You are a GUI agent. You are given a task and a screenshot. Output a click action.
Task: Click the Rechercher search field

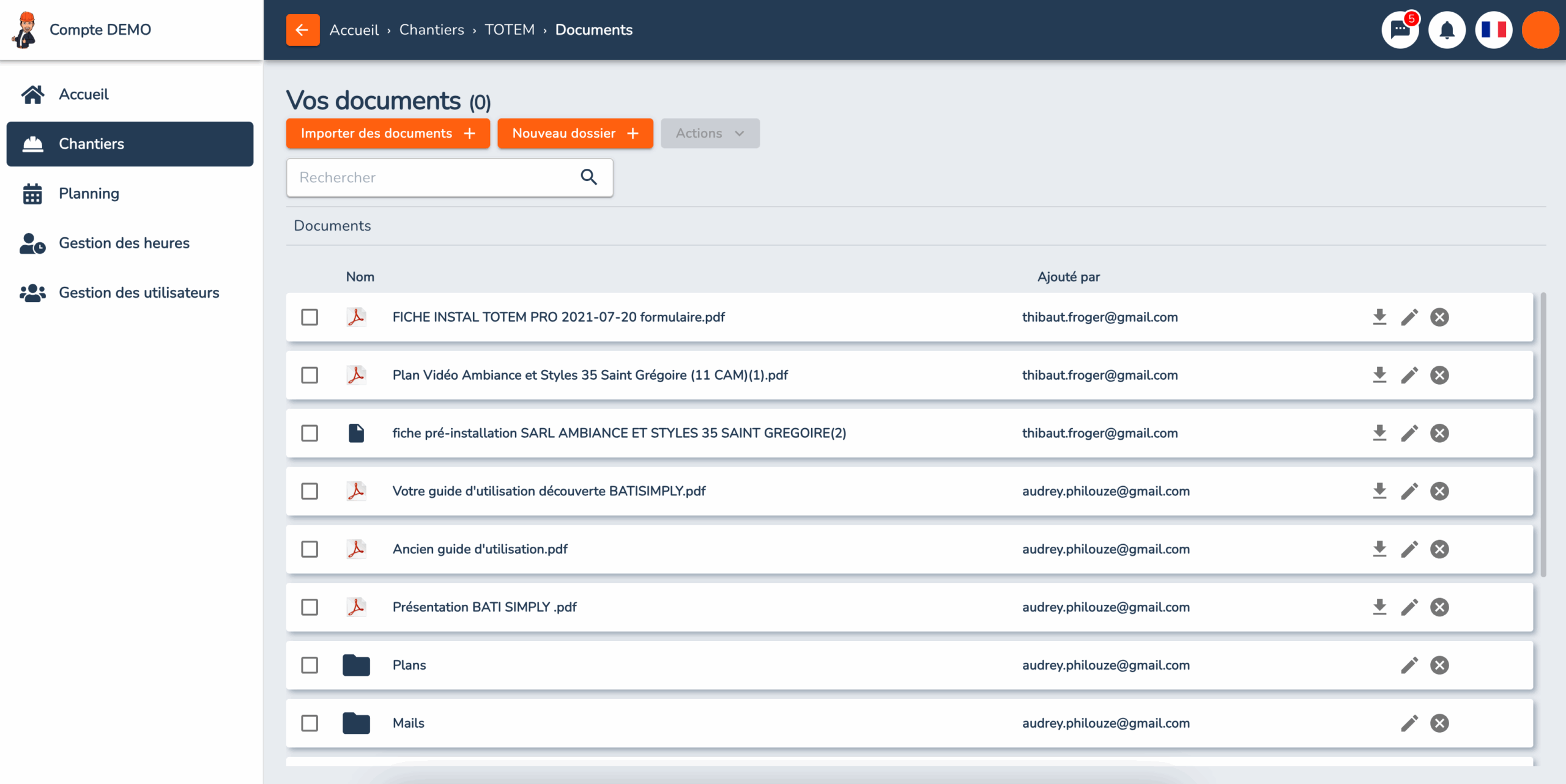pos(450,177)
